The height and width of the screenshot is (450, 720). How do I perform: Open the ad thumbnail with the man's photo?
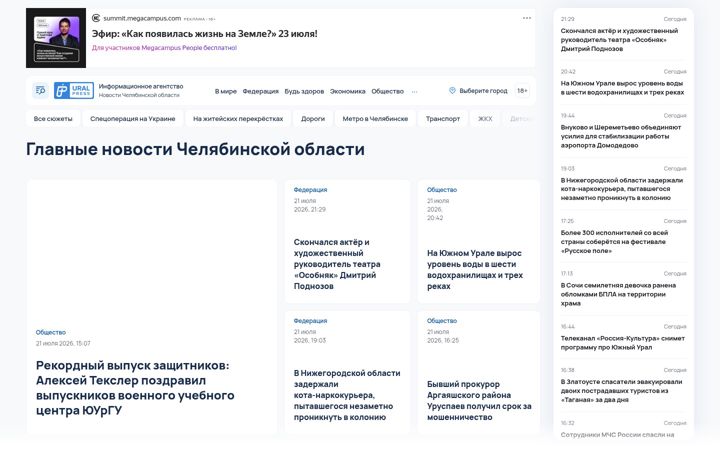coord(56,38)
